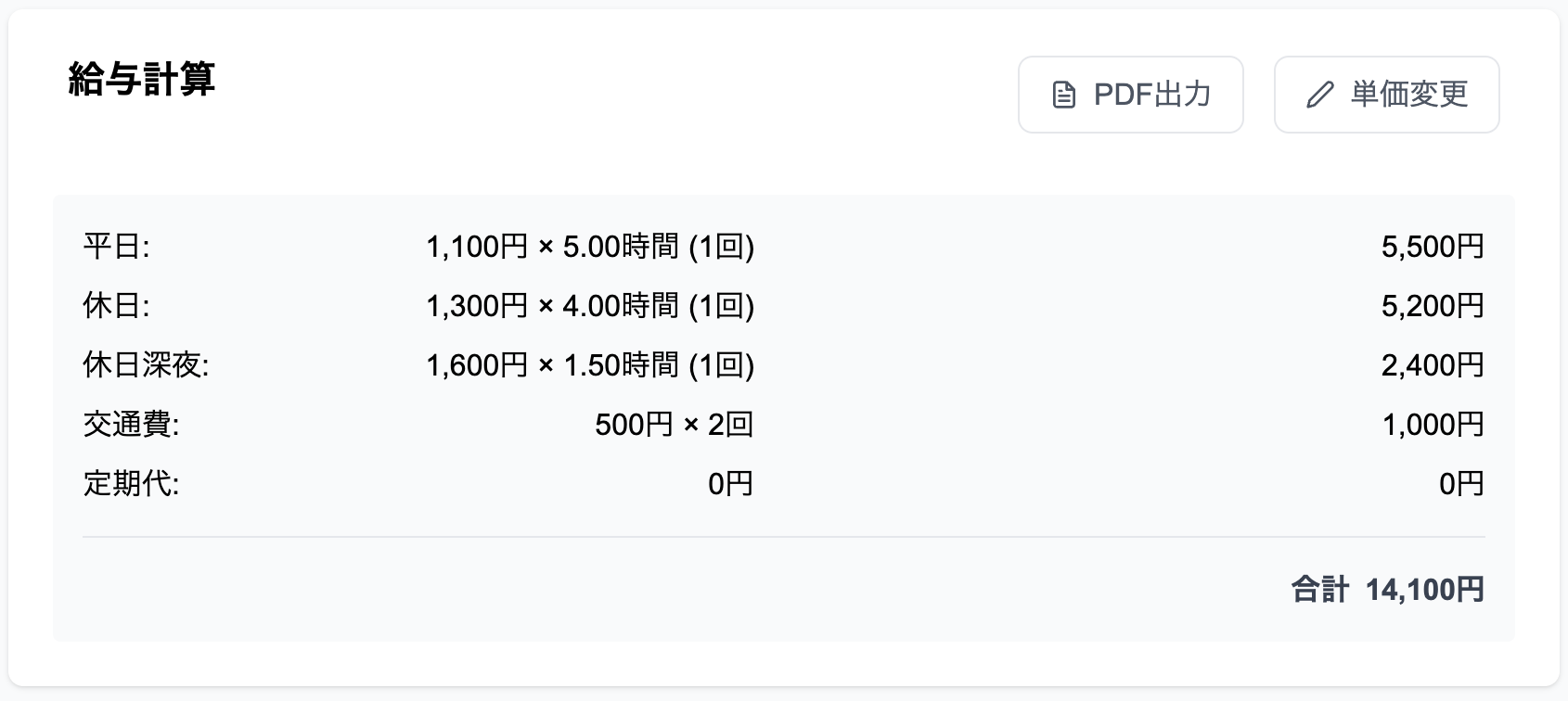Image resolution: width=1568 pixels, height=701 pixels.
Task: Click the 1,100円 × 5.00時間 calculation detail
Action: tap(590, 246)
